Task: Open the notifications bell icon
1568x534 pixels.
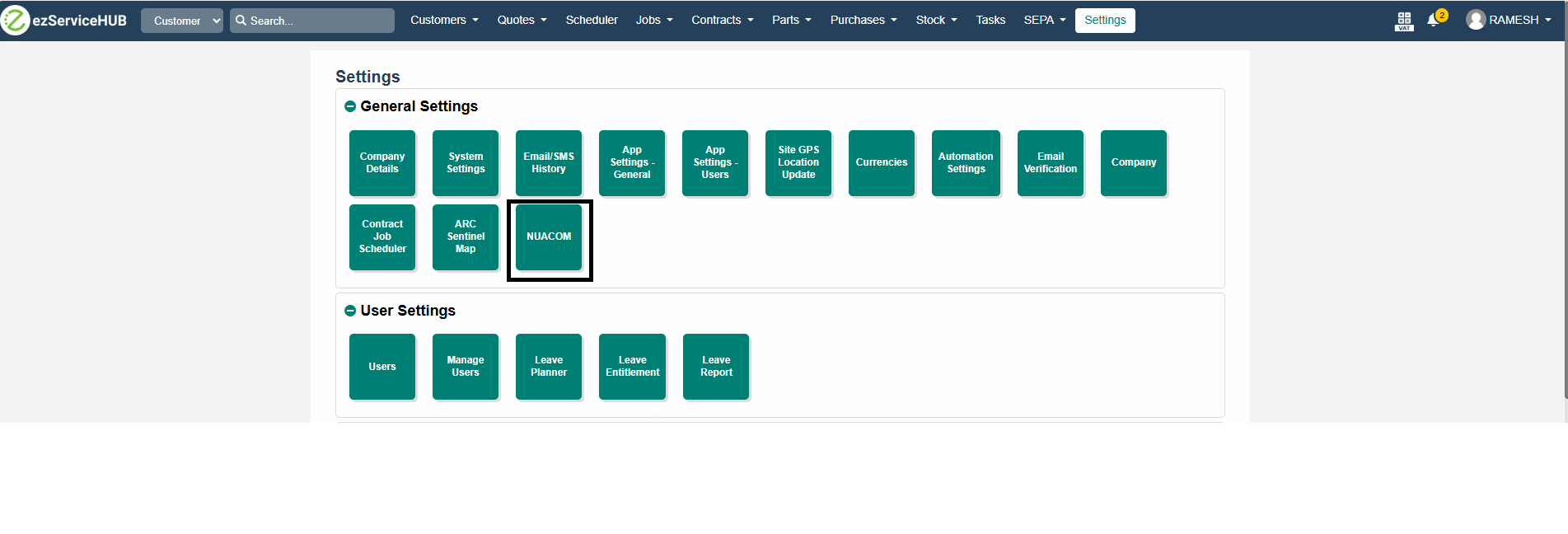Action: click(1433, 21)
